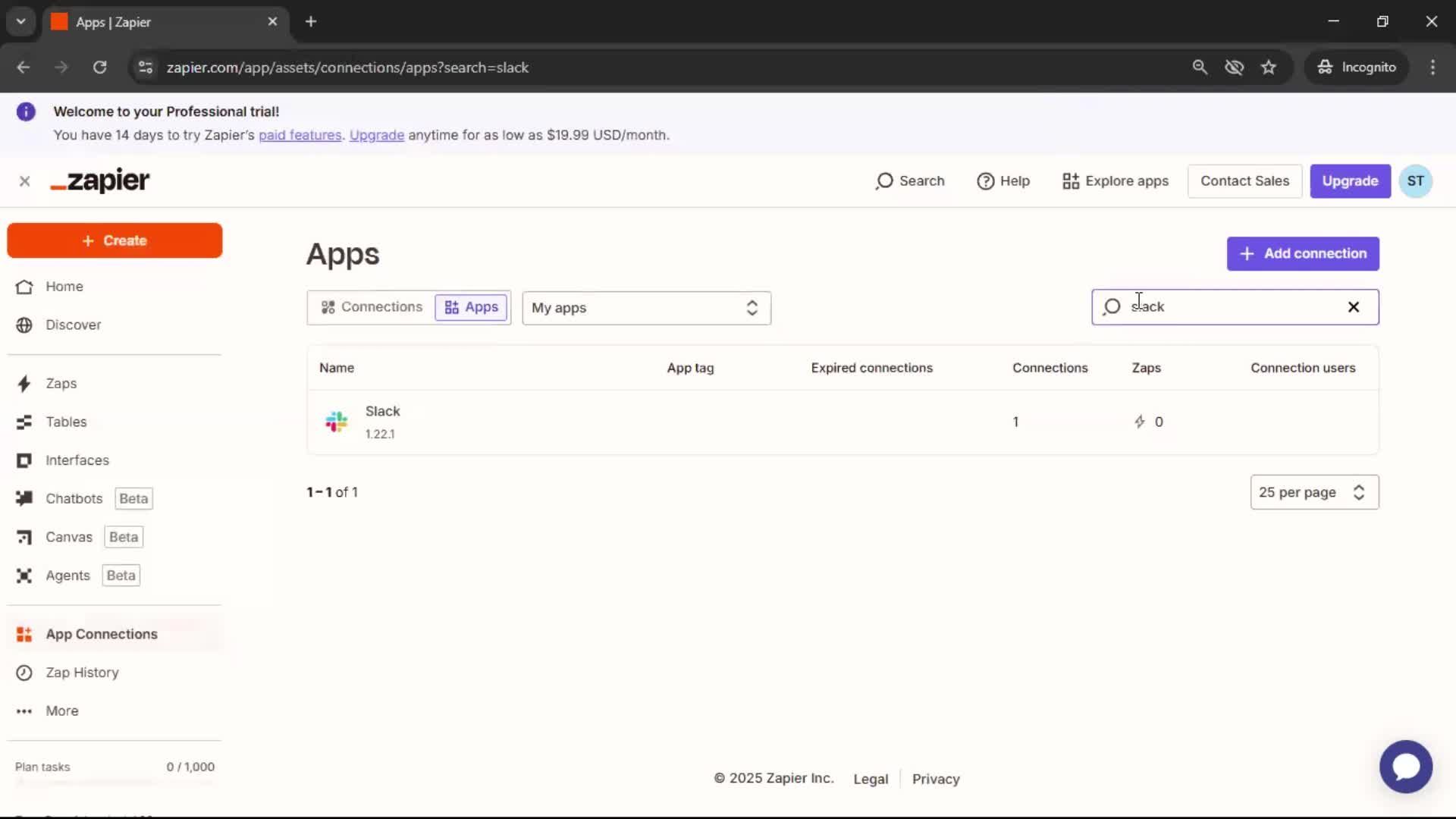Clear the search field with the X
The image size is (1456, 819).
[x=1354, y=307]
